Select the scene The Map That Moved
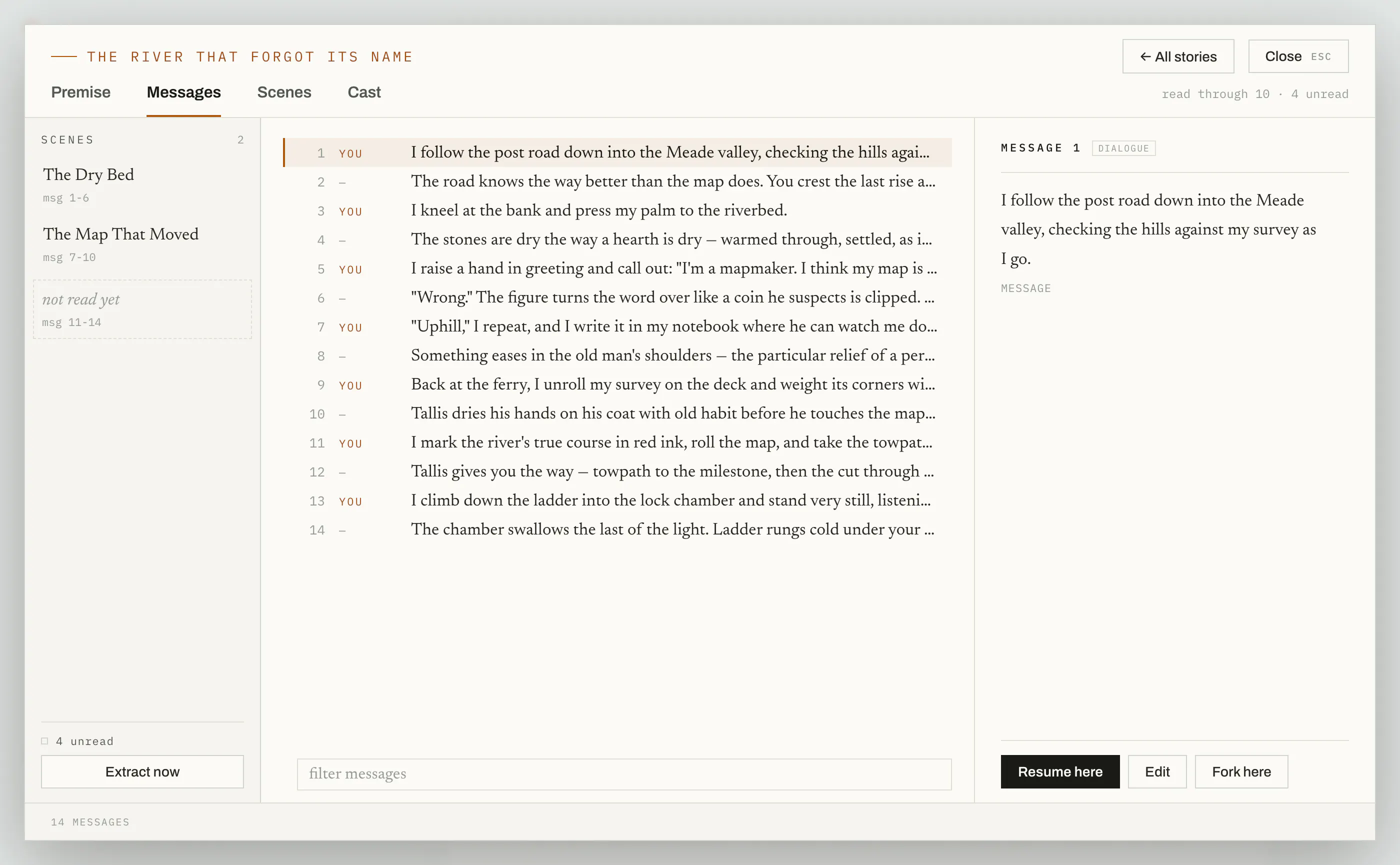Screen dimensions: 1400x865 pos(142,244)
